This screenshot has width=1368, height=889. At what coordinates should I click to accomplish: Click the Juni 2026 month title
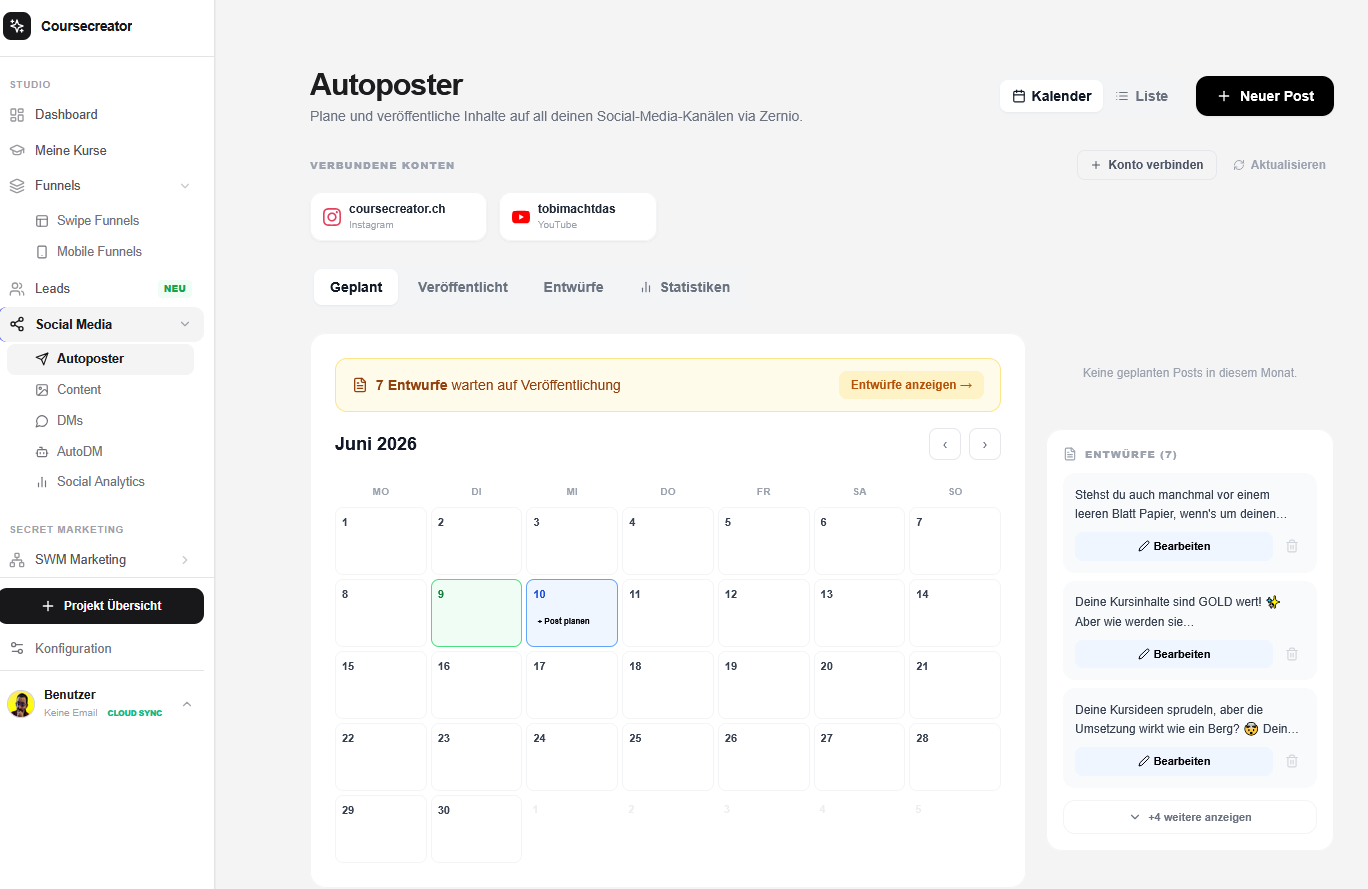click(x=376, y=444)
